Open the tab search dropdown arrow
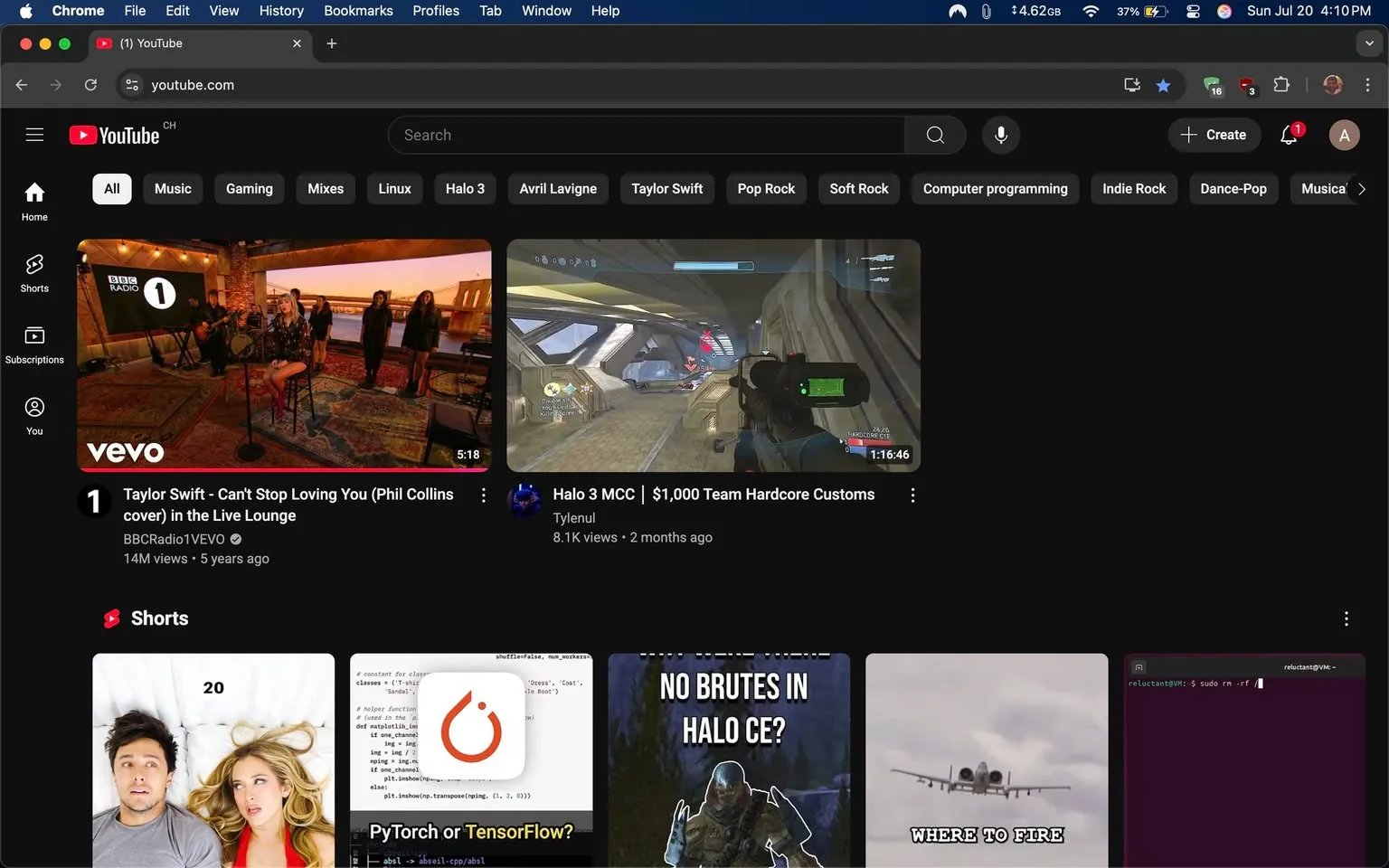Image resolution: width=1389 pixels, height=868 pixels. pos(1371,42)
